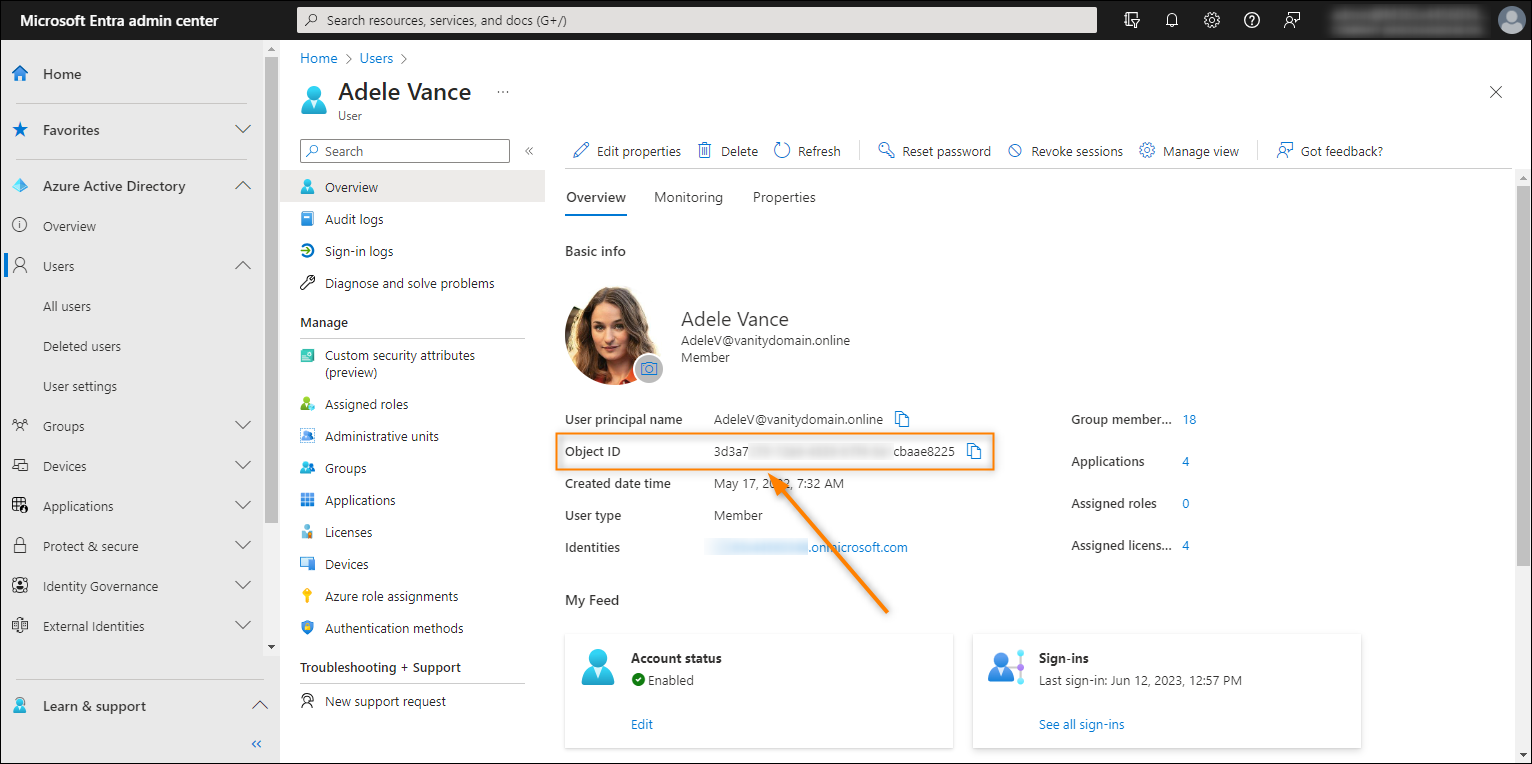Expand the Favorites section
1532x764 pixels.
242,130
